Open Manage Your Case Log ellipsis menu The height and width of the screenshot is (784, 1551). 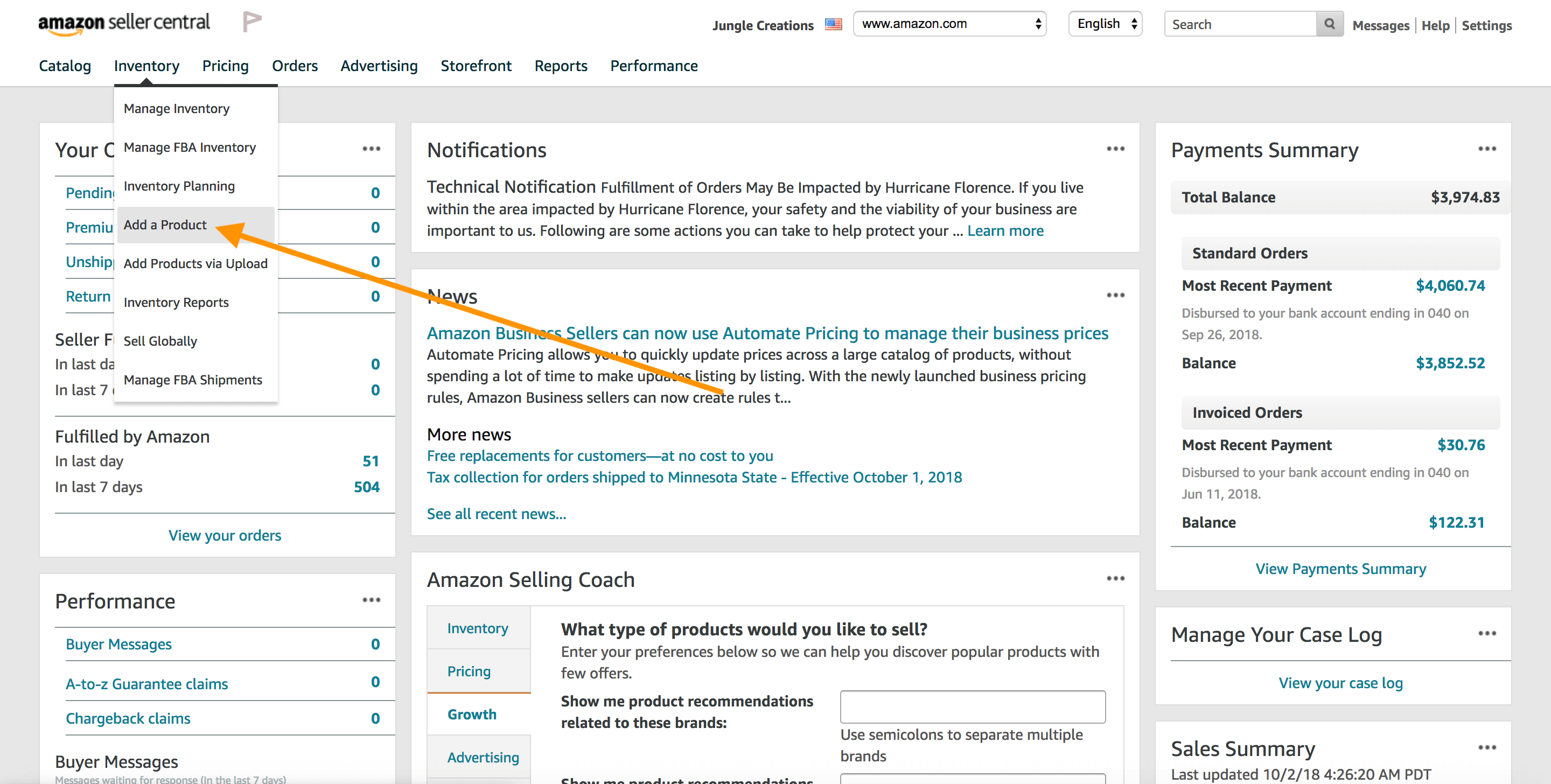click(1486, 633)
